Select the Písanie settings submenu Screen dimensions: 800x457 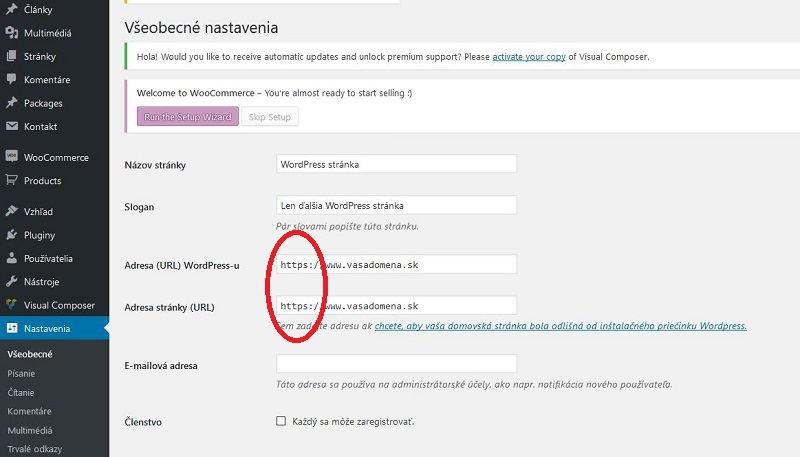pos(22,373)
